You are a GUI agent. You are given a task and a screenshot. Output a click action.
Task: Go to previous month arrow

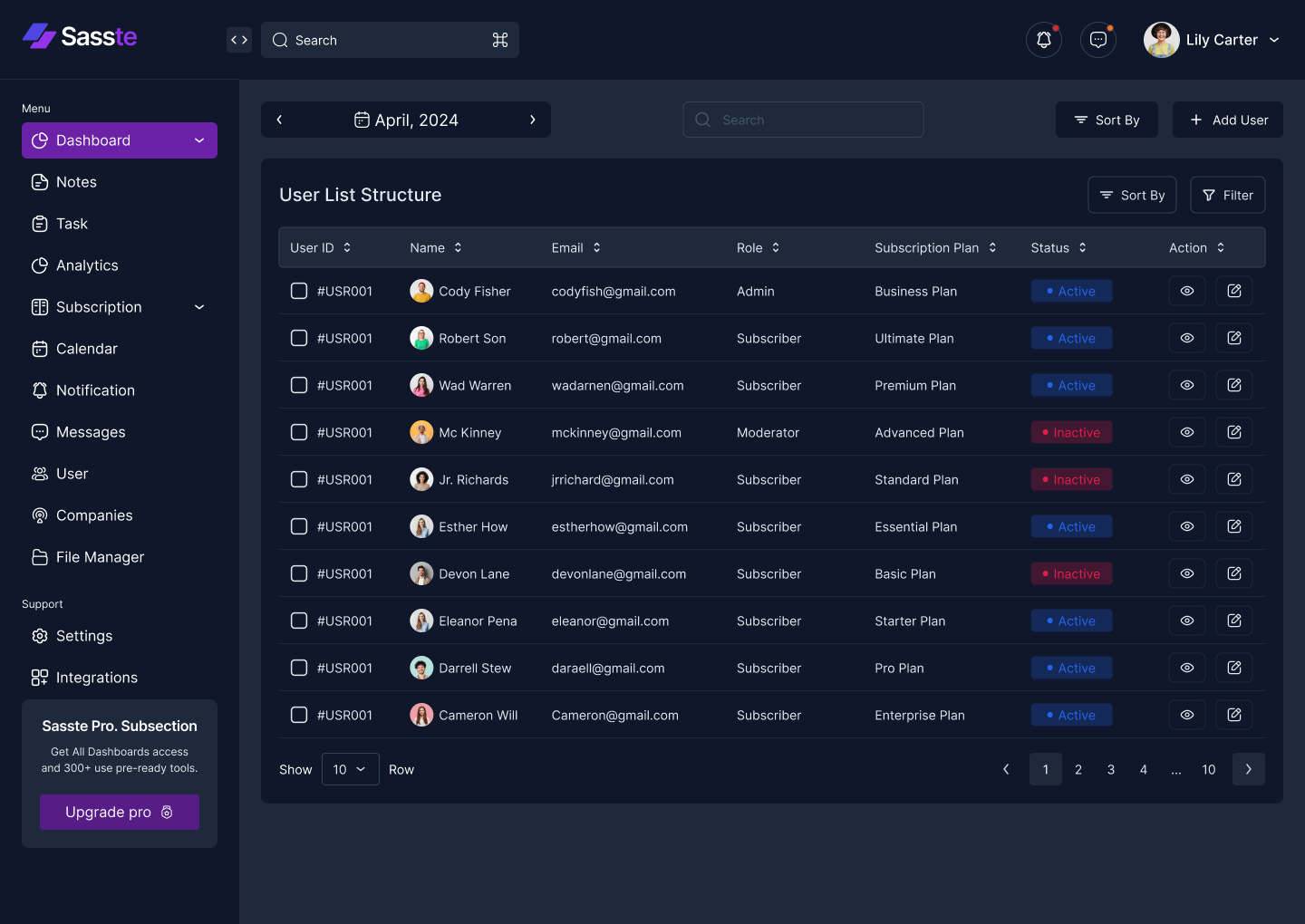(x=279, y=120)
